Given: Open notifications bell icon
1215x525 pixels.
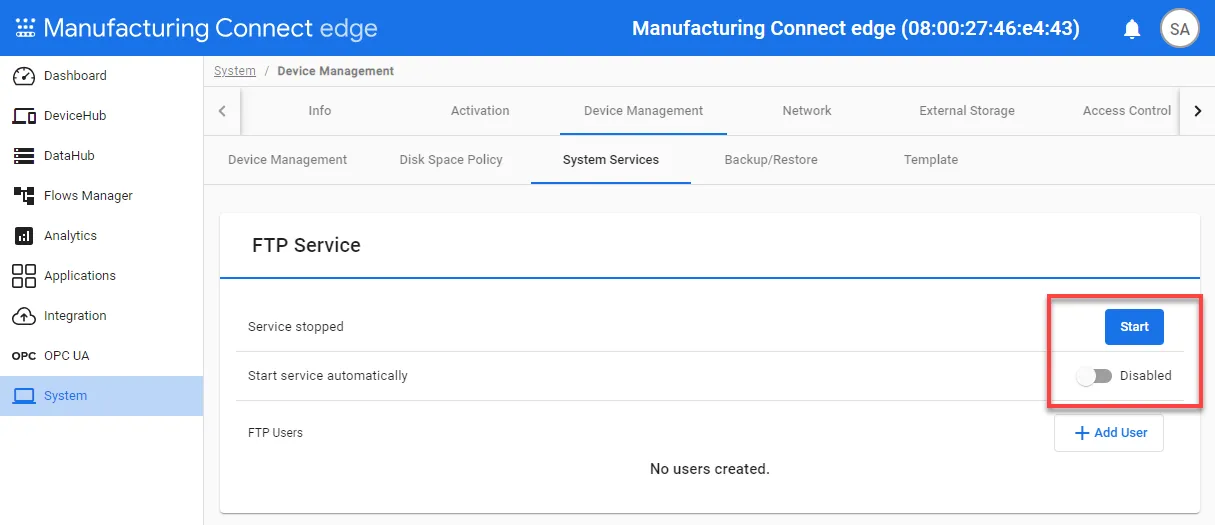Looking at the screenshot, I should click(1132, 29).
